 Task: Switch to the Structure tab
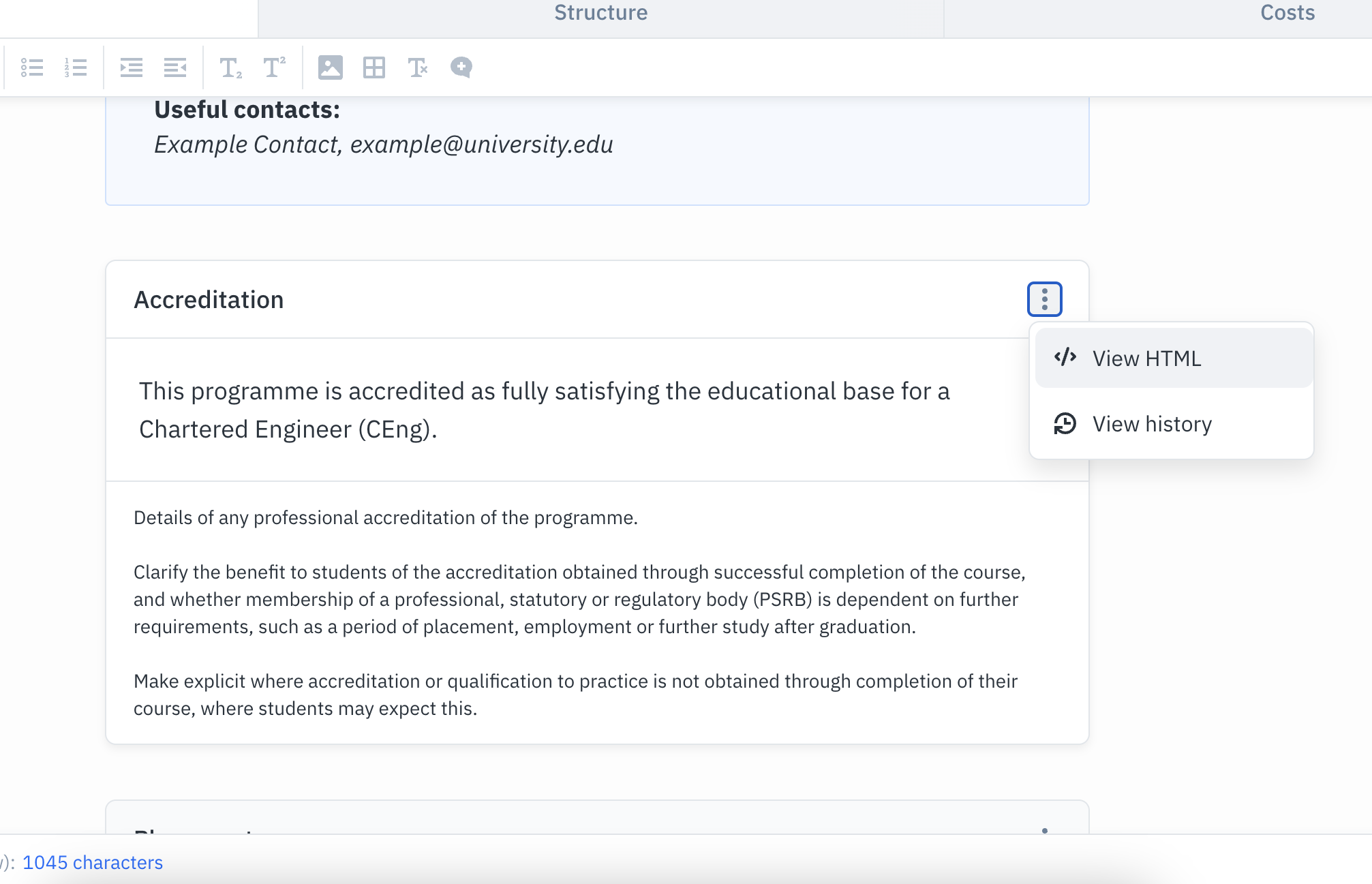pos(600,13)
